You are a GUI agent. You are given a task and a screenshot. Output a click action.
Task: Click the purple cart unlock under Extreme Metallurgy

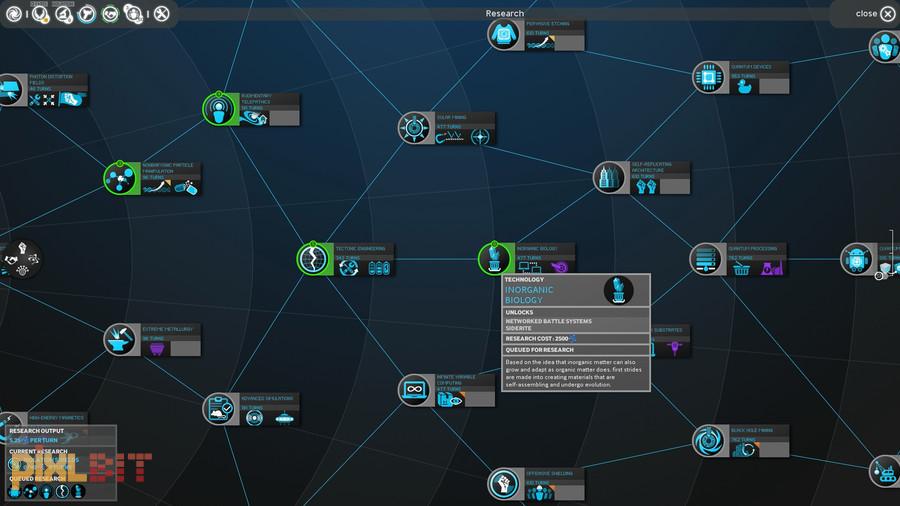click(157, 348)
